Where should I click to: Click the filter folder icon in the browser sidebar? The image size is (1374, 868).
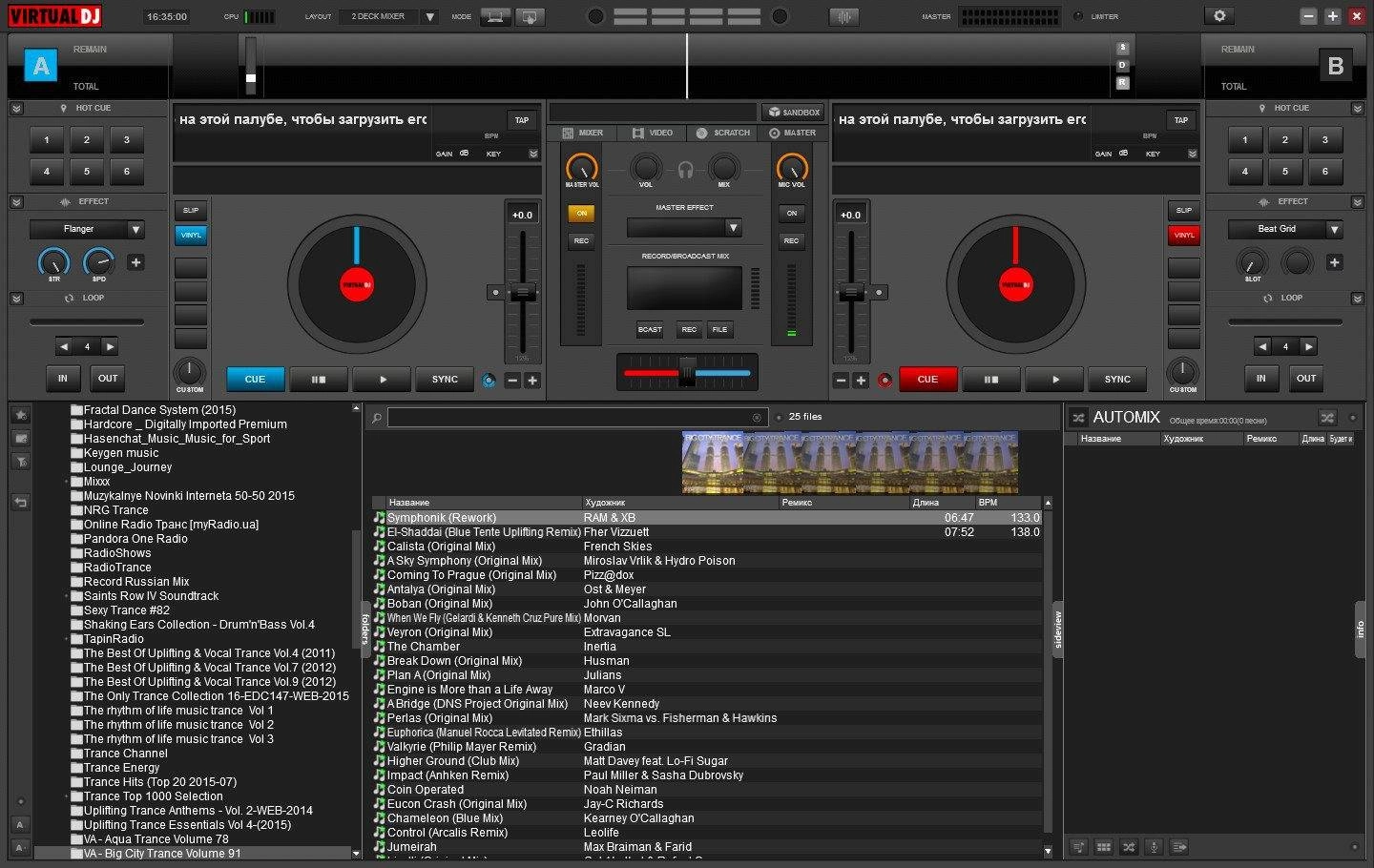click(x=20, y=462)
